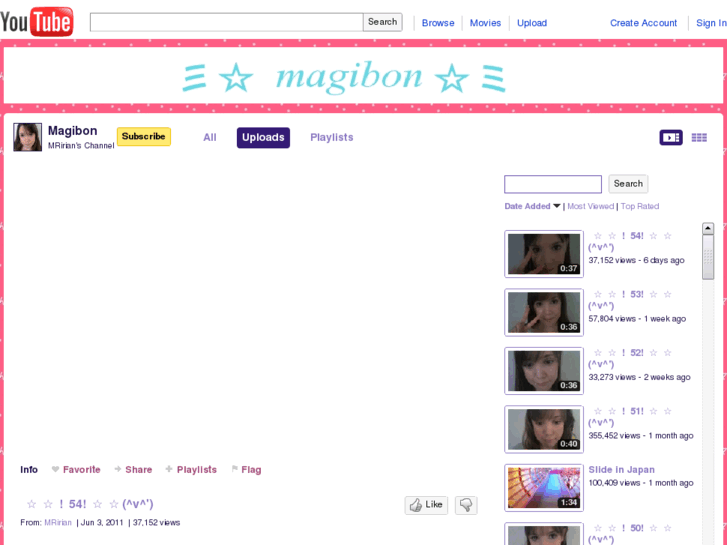Flag the video
This screenshot has width=727, height=545.
246,469
